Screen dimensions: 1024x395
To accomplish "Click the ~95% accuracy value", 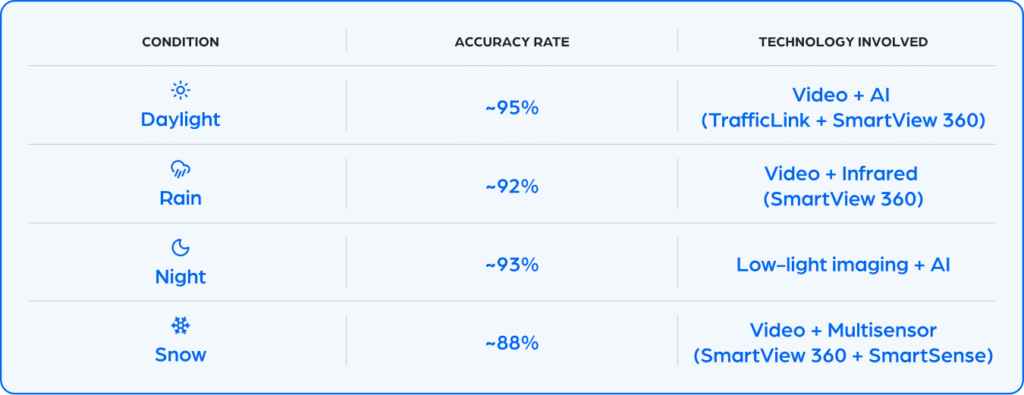I will point(512,108).
